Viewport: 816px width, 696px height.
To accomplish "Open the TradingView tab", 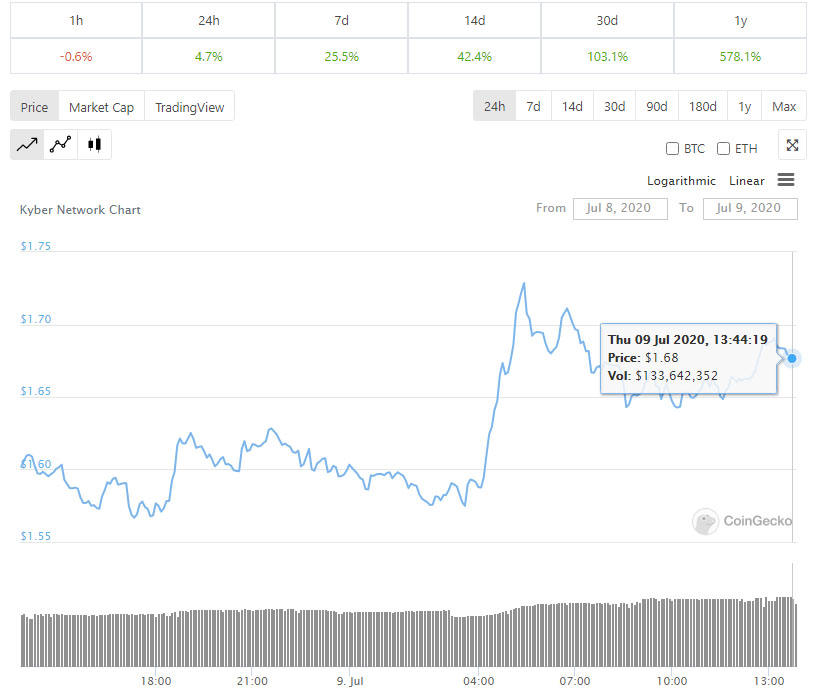I will point(189,107).
